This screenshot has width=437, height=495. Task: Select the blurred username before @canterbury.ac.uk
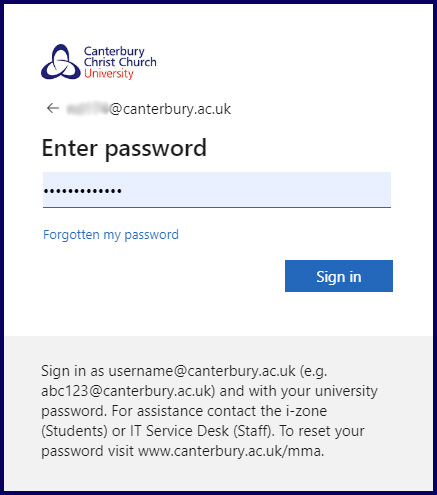[88, 109]
